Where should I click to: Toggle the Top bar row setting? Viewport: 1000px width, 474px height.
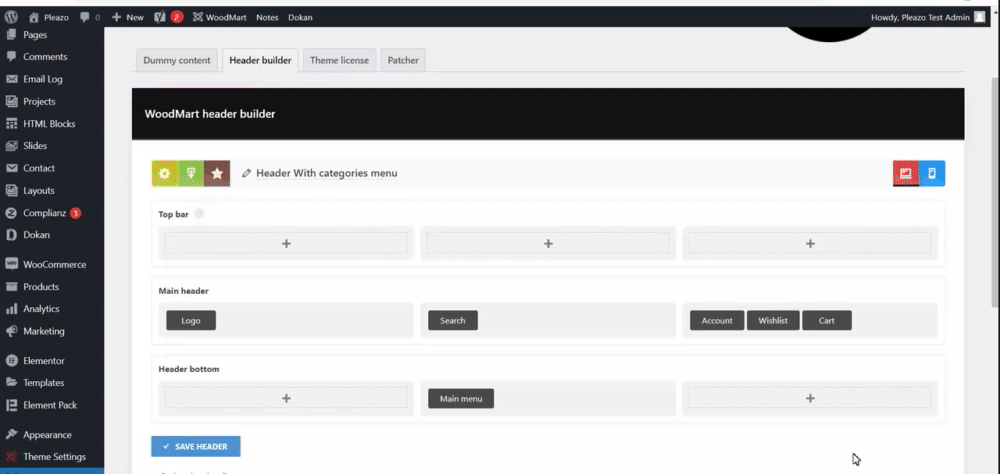[x=199, y=214]
